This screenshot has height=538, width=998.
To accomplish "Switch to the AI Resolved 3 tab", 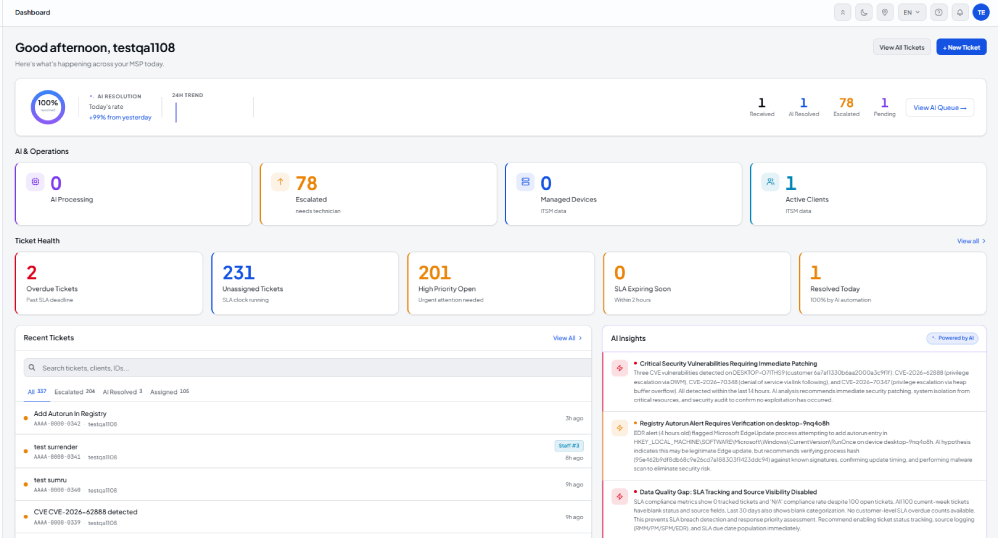I will pyautogui.click(x=122, y=392).
